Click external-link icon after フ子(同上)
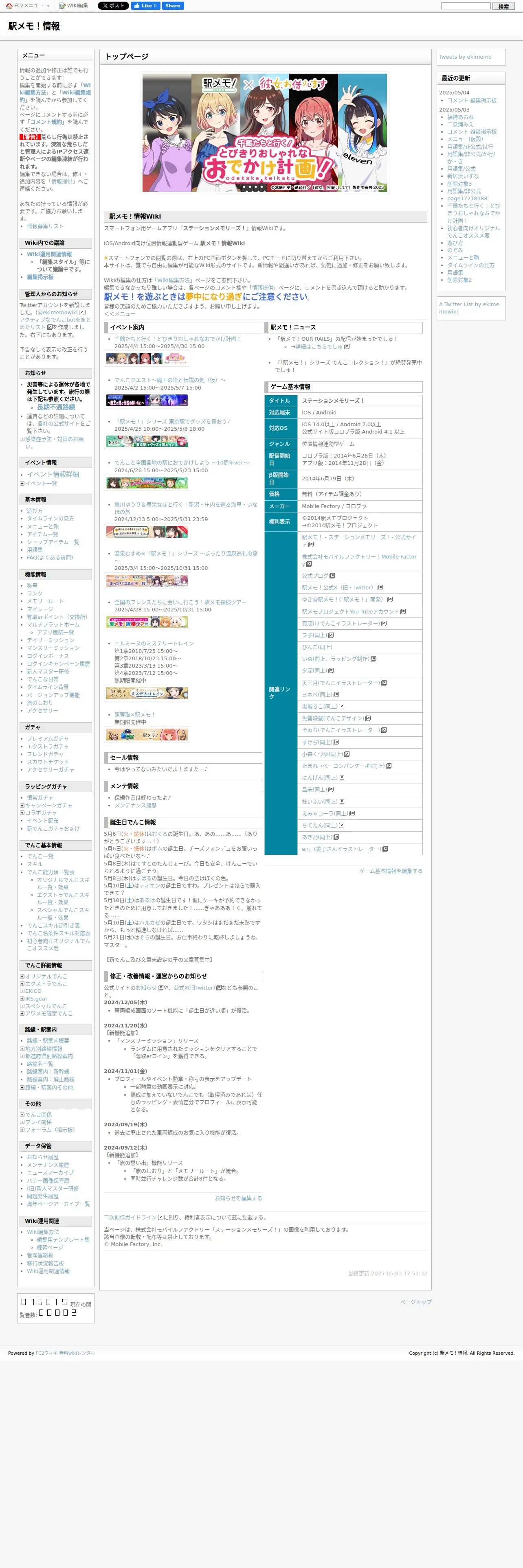 click(331, 635)
